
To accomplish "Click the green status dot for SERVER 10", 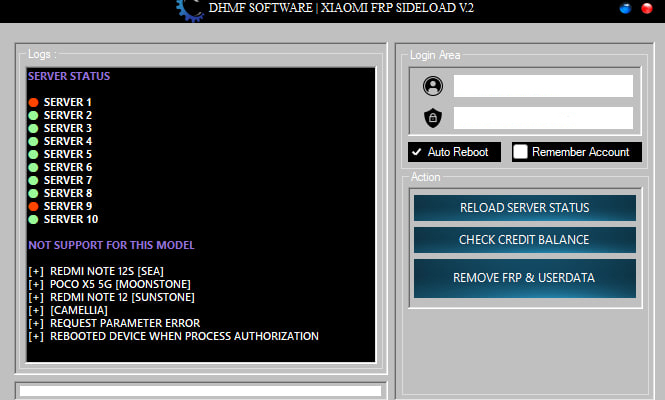I will coord(34,219).
